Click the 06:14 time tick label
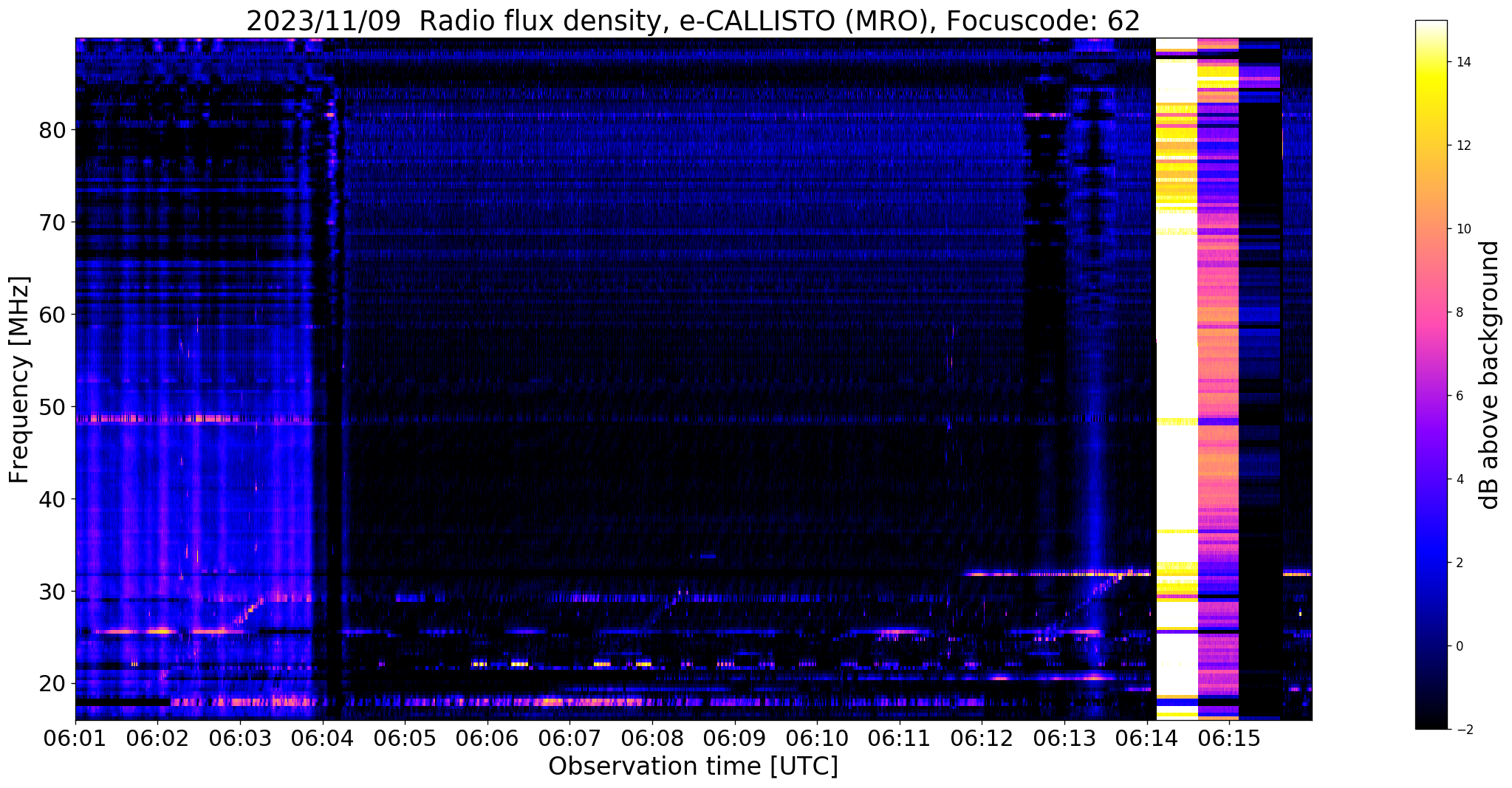 pyautogui.click(x=1146, y=739)
